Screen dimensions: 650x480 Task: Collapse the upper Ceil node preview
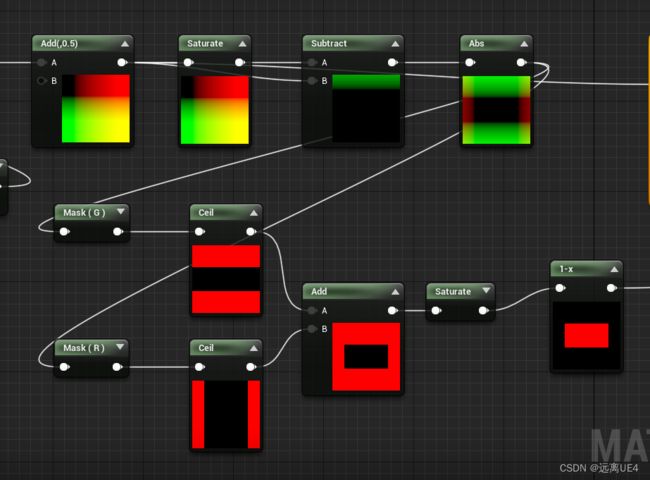click(x=254, y=213)
